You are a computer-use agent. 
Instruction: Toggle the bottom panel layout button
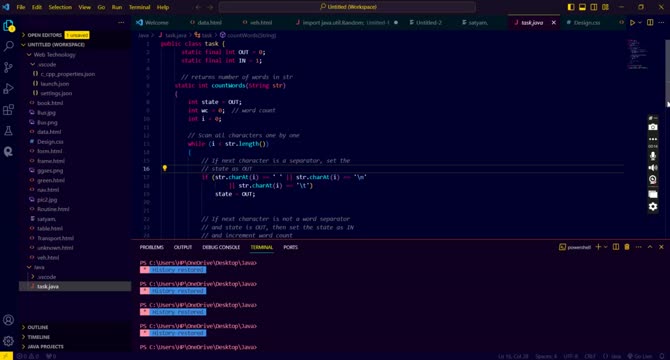[x=582, y=7]
